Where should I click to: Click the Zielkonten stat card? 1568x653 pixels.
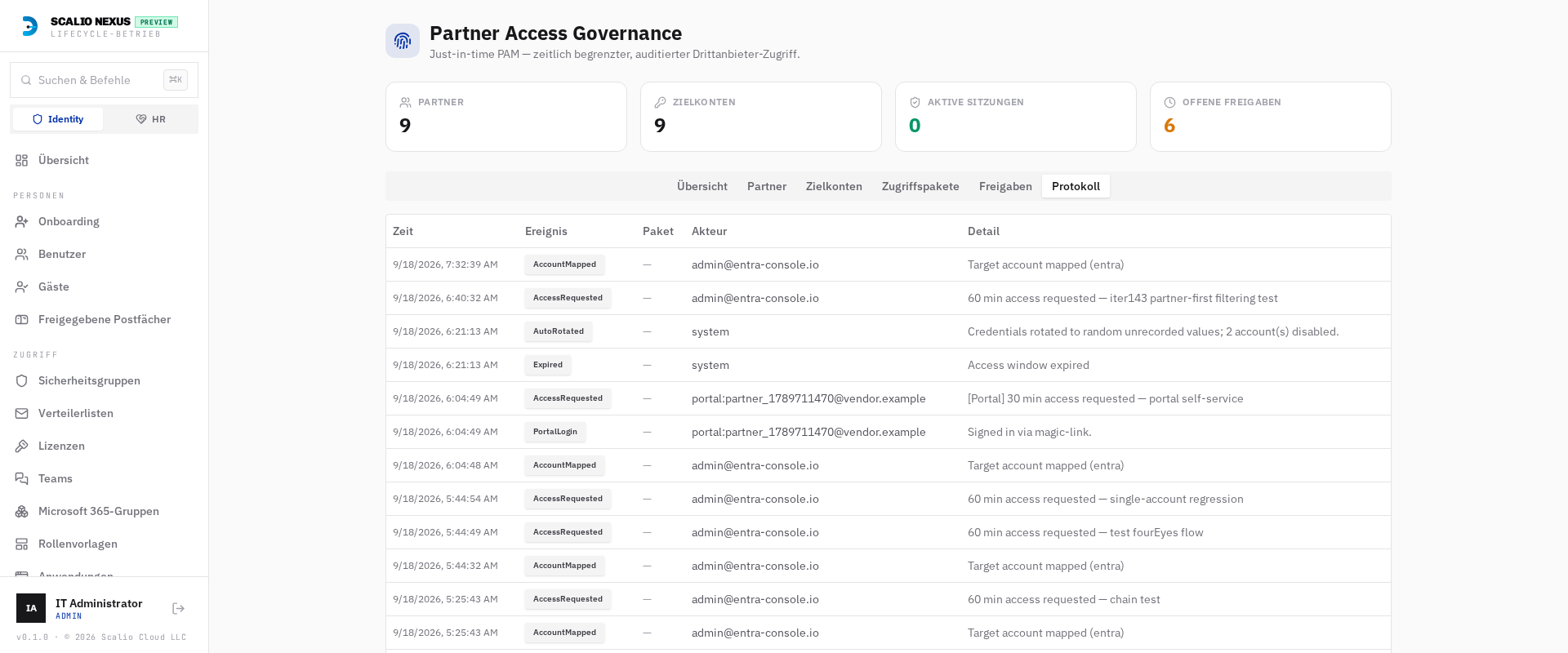tap(760, 117)
